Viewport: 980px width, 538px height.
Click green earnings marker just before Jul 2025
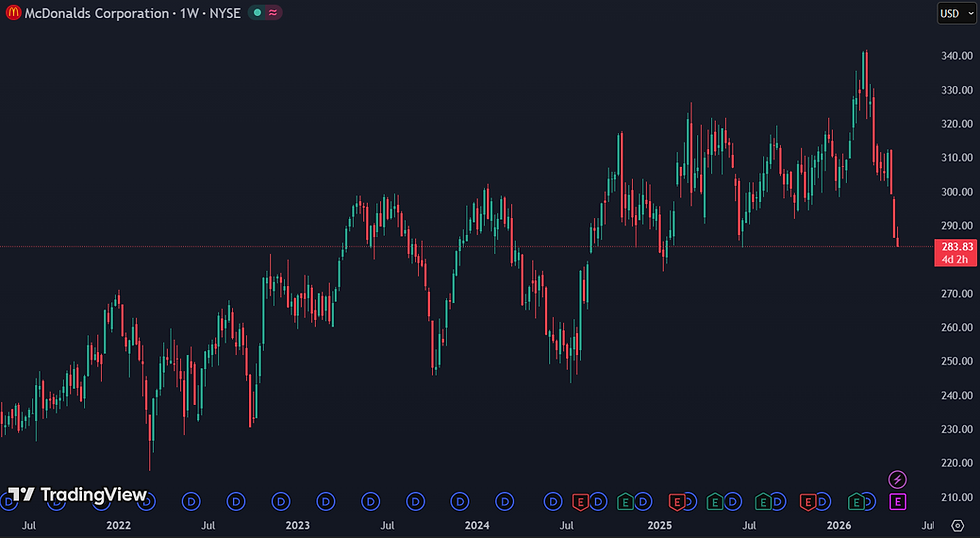[x=715, y=501]
